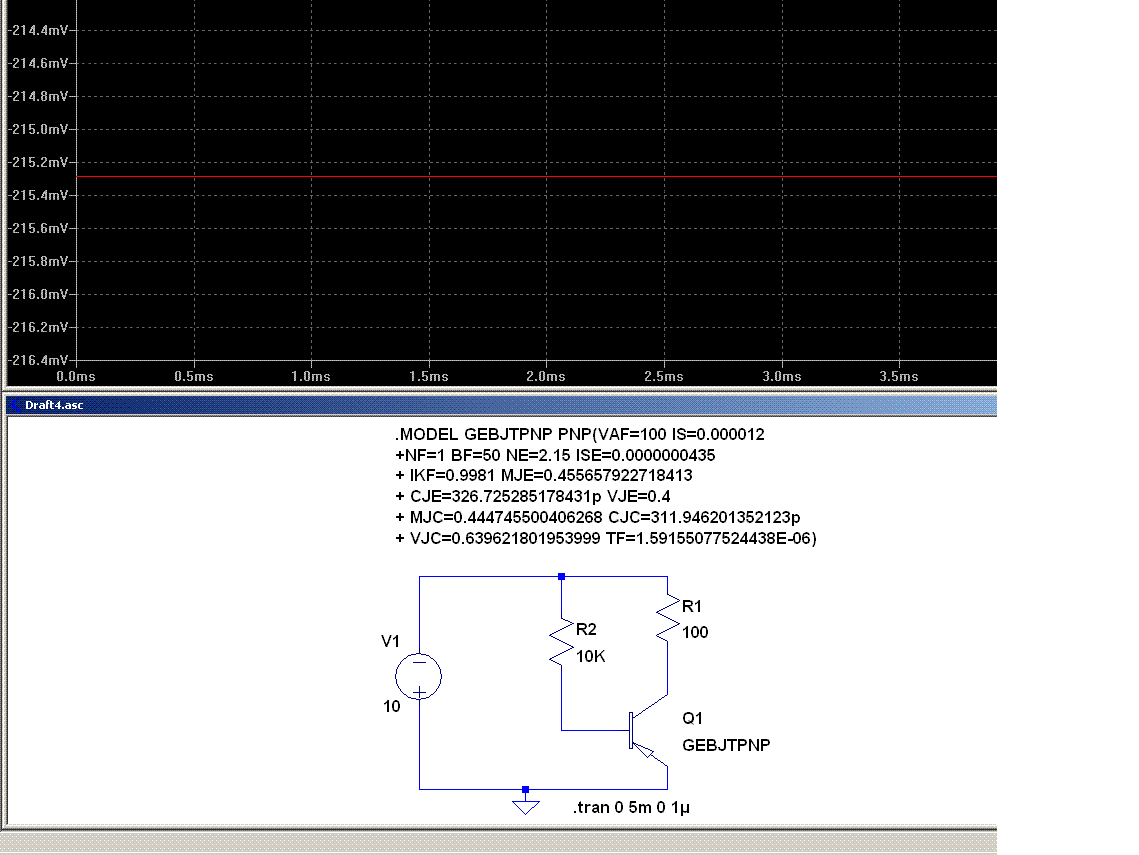
Task: Click the -215.8mV vertical axis label
Action: pyautogui.click(x=38, y=262)
